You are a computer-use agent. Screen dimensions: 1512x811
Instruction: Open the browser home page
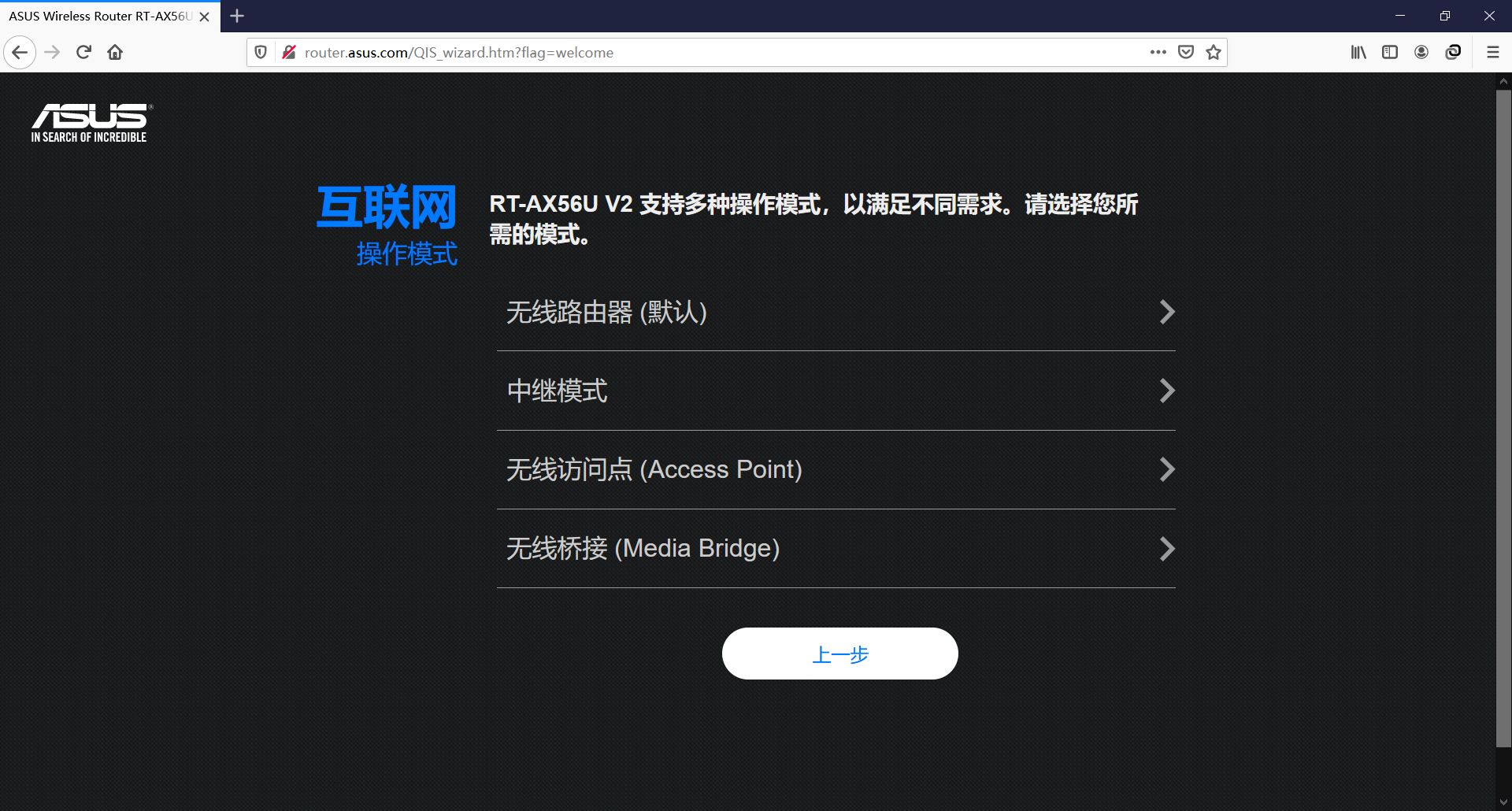[115, 53]
